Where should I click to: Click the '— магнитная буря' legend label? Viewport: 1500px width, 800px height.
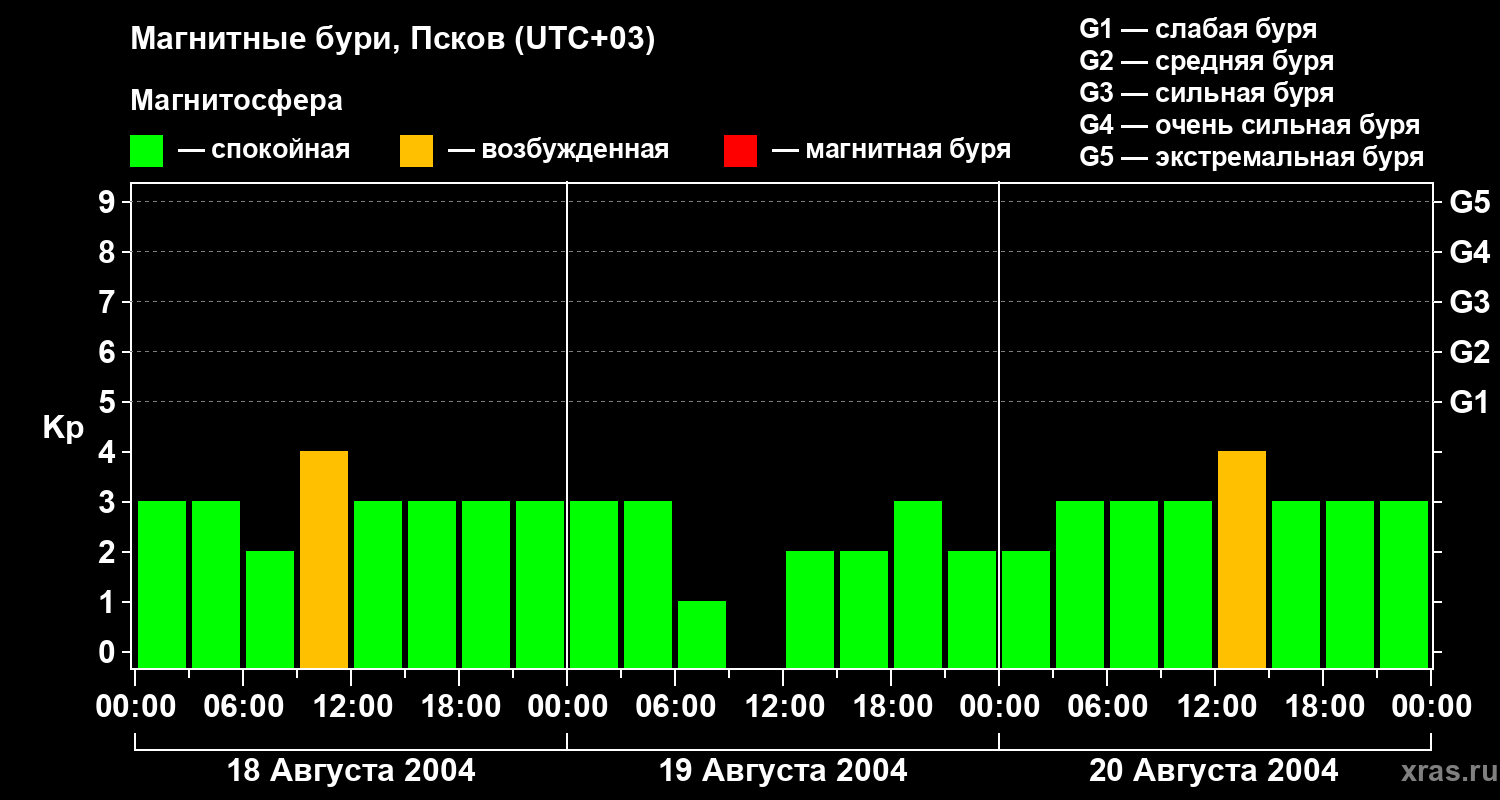pos(891,151)
